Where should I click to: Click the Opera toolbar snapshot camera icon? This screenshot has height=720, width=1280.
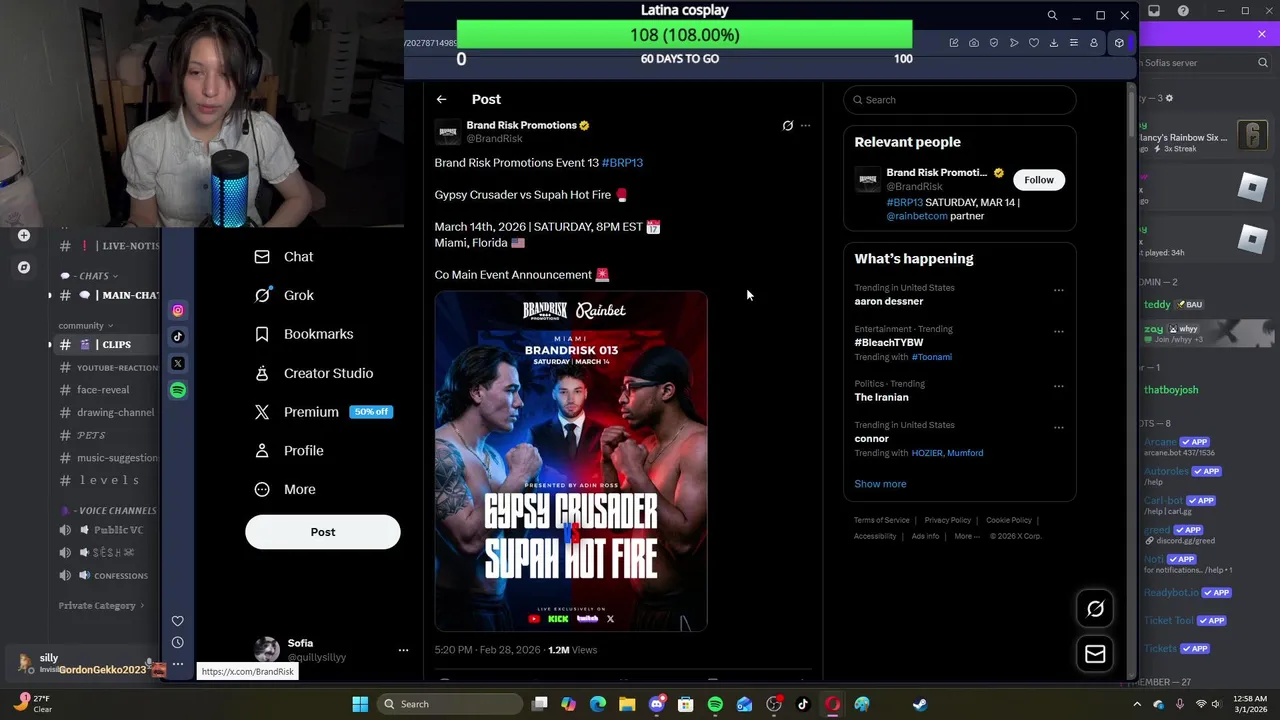coord(974,43)
